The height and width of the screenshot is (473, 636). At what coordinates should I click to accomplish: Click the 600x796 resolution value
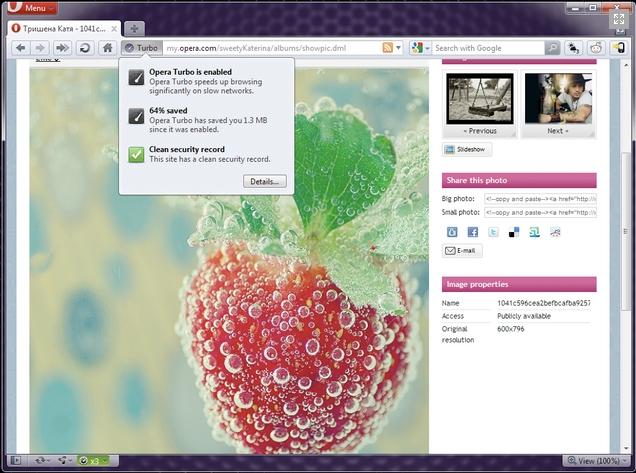coord(511,329)
